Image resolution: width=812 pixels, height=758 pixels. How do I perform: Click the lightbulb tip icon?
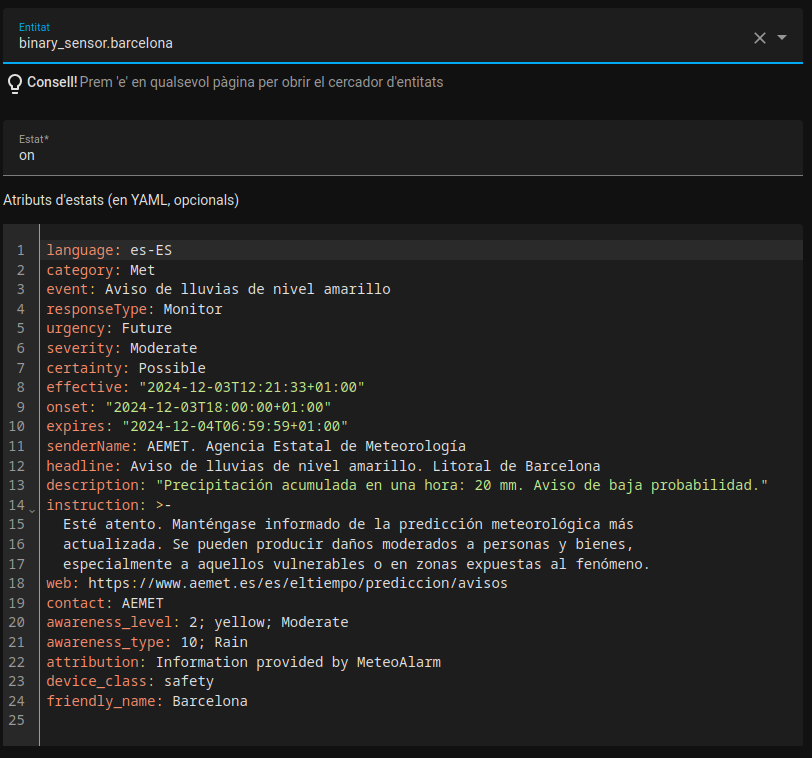(14, 83)
